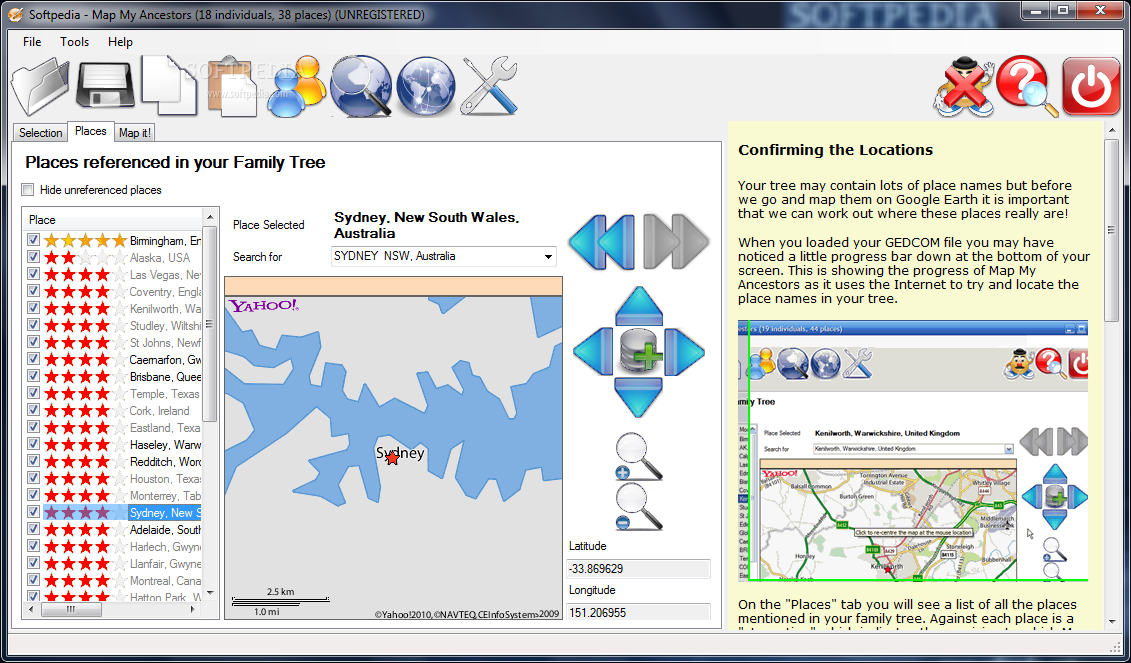1131x663 pixels.
Task: Uncheck the Alaska, USA checkbox
Action: coord(32,257)
